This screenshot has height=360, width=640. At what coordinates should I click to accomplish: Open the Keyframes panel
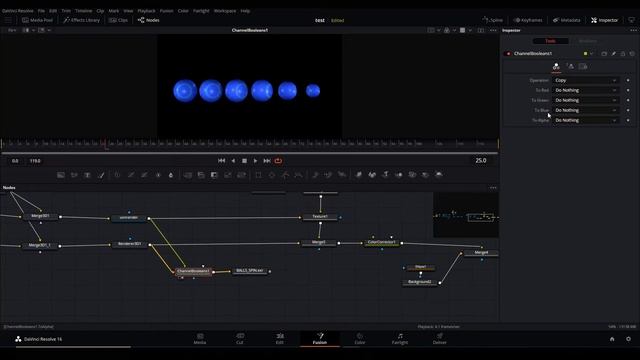[528, 20]
